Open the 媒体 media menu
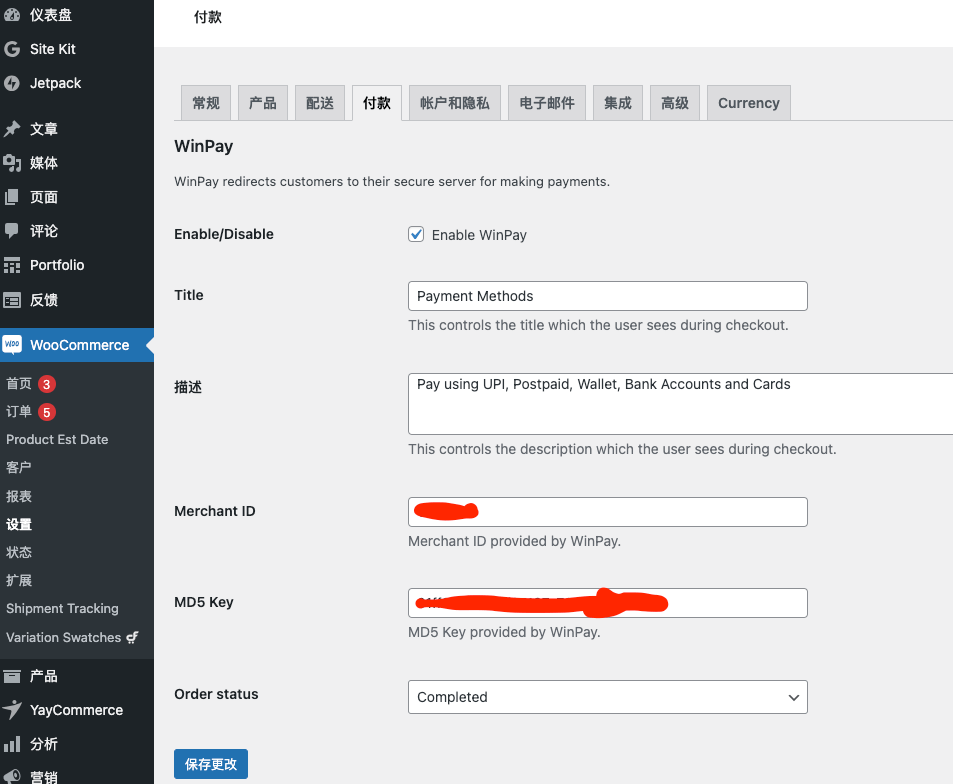The height and width of the screenshot is (784, 953). coord(77,163)
